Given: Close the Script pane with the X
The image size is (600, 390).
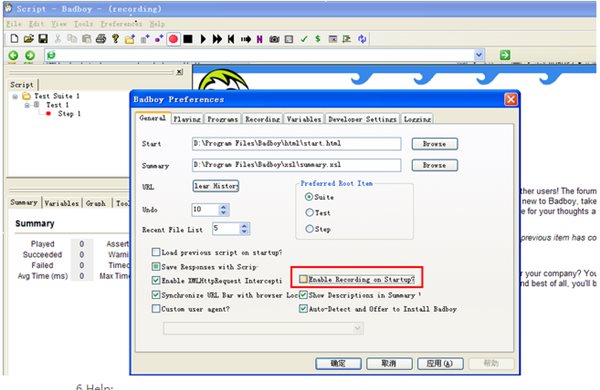Looking at the screenshot, I should 179,72.
